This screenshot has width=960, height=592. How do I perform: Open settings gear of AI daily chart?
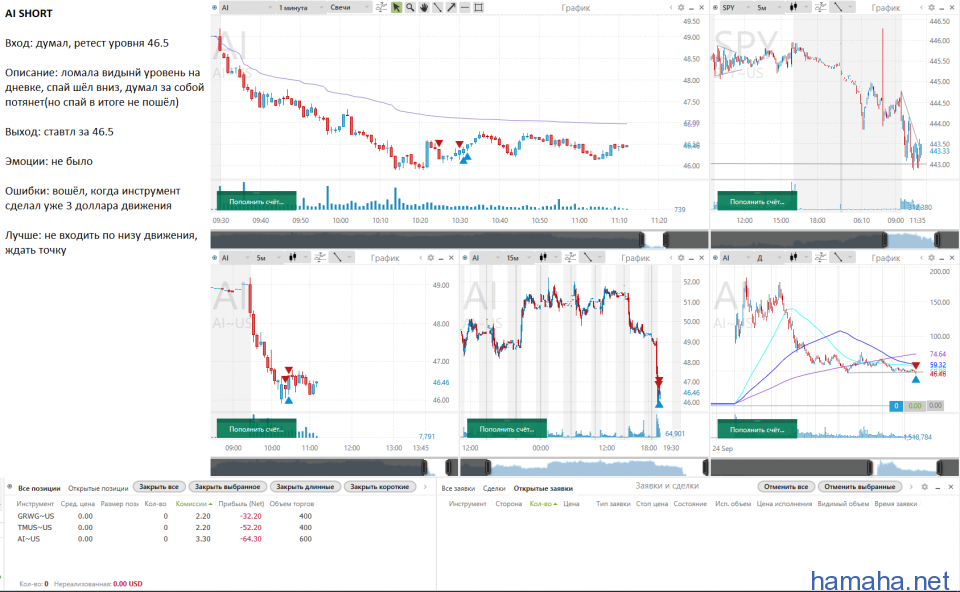[x=931, y=258]
